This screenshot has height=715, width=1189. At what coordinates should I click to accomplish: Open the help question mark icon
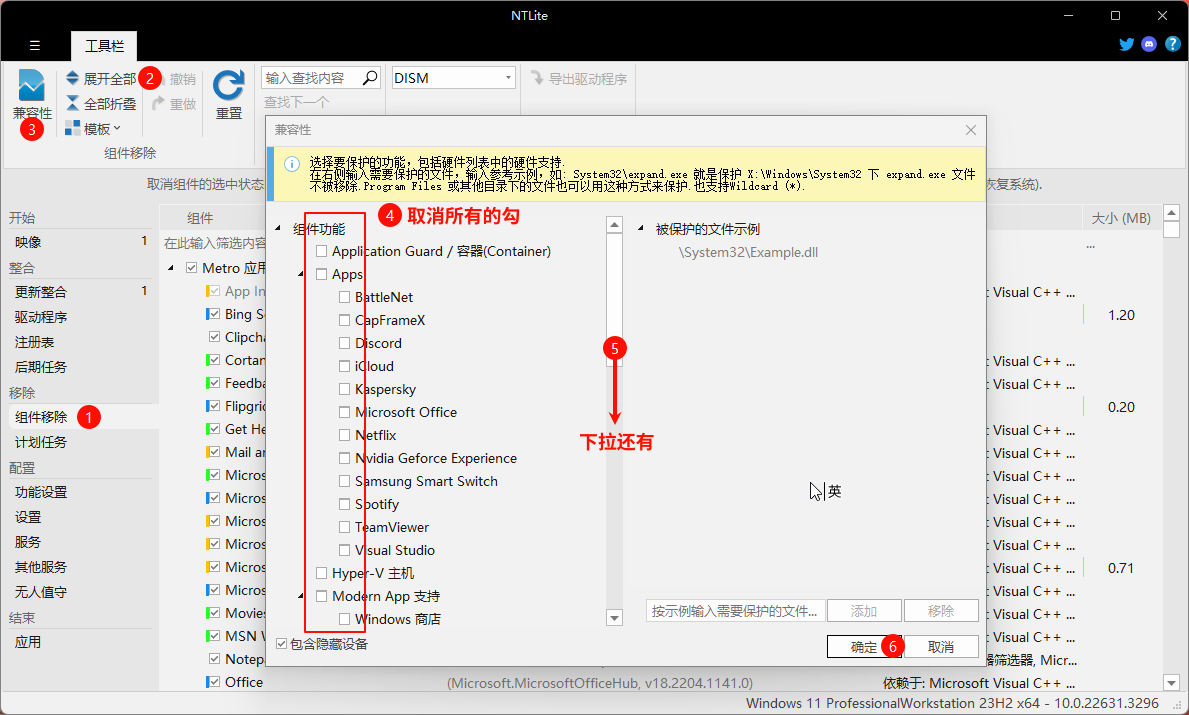pyautogui.click(x=1172, y=44)
